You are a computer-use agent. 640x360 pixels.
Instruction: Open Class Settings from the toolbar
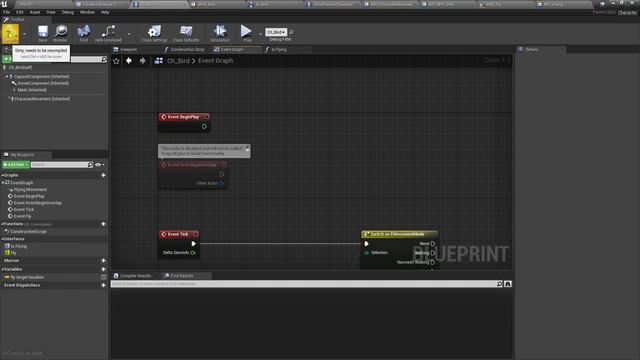pyautogui.click(x=154, y=33)
